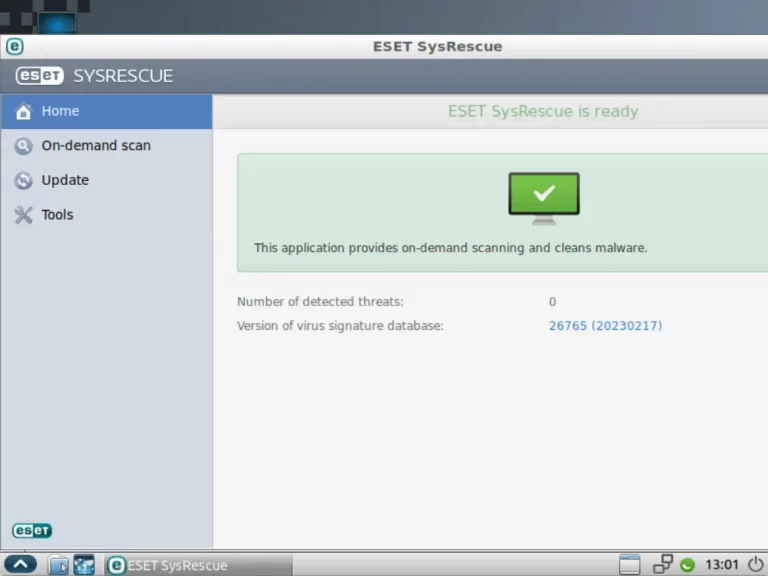Image resolution: width=768 pixels, height=576 pixels.
Task: Click the window menu ESET icon in title bar
Action: point(15,47)
